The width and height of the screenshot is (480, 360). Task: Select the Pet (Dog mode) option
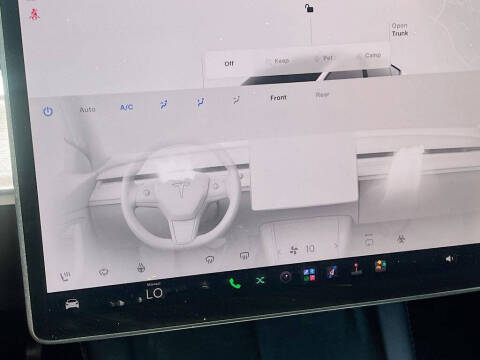(x=328, y=58)
